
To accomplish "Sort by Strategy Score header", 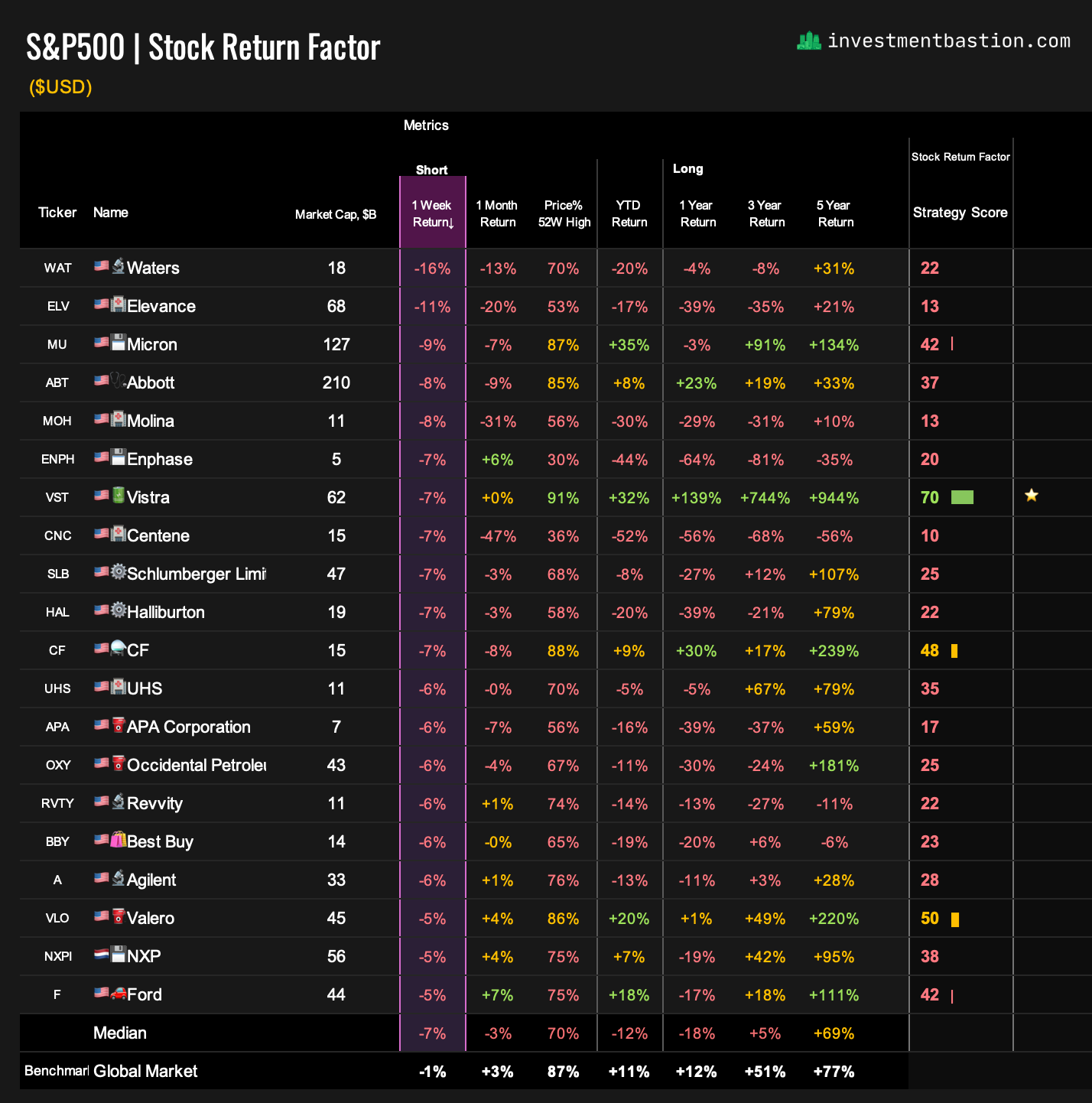I will pos(960,213).
